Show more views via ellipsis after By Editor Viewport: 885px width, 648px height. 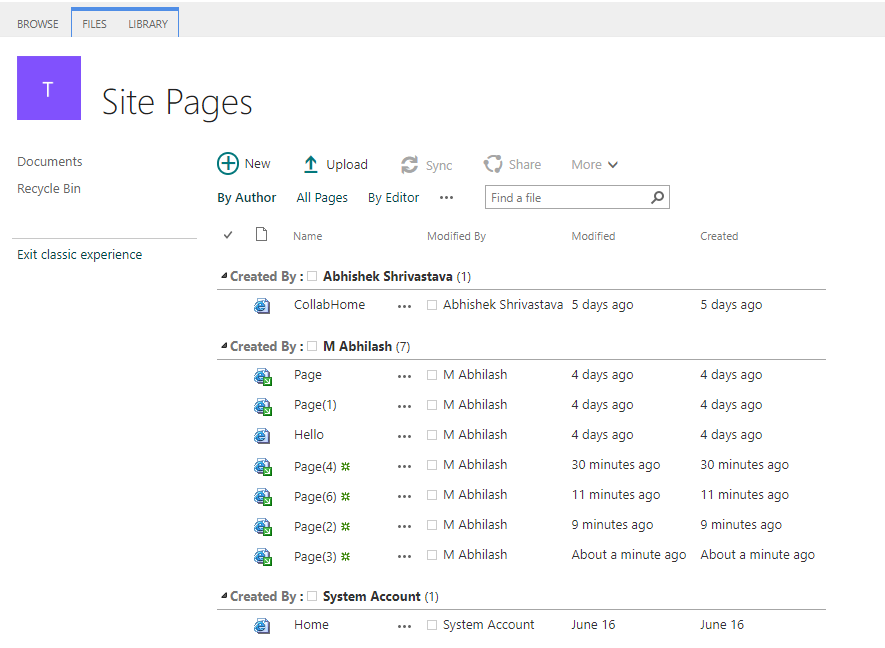(446, 198)
